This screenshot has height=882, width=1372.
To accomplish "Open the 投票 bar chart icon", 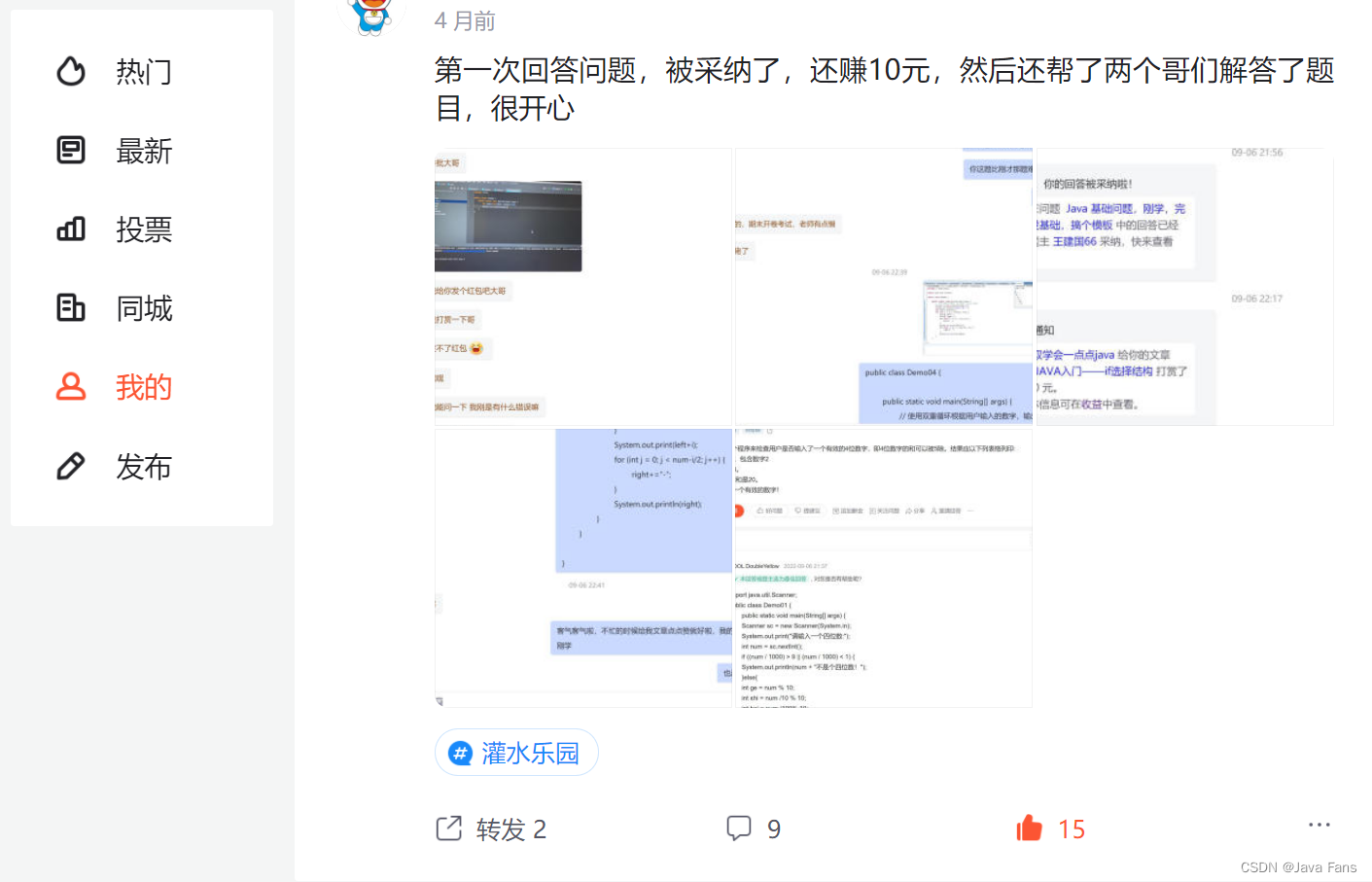I will (x=71, y=229).
